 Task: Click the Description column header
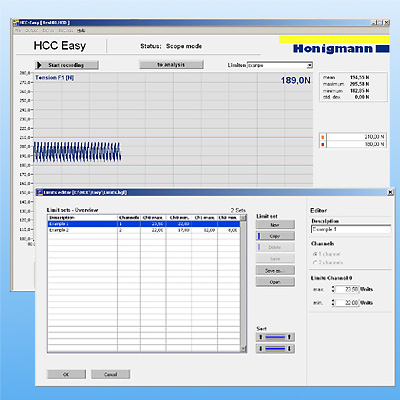coord(82,218)
